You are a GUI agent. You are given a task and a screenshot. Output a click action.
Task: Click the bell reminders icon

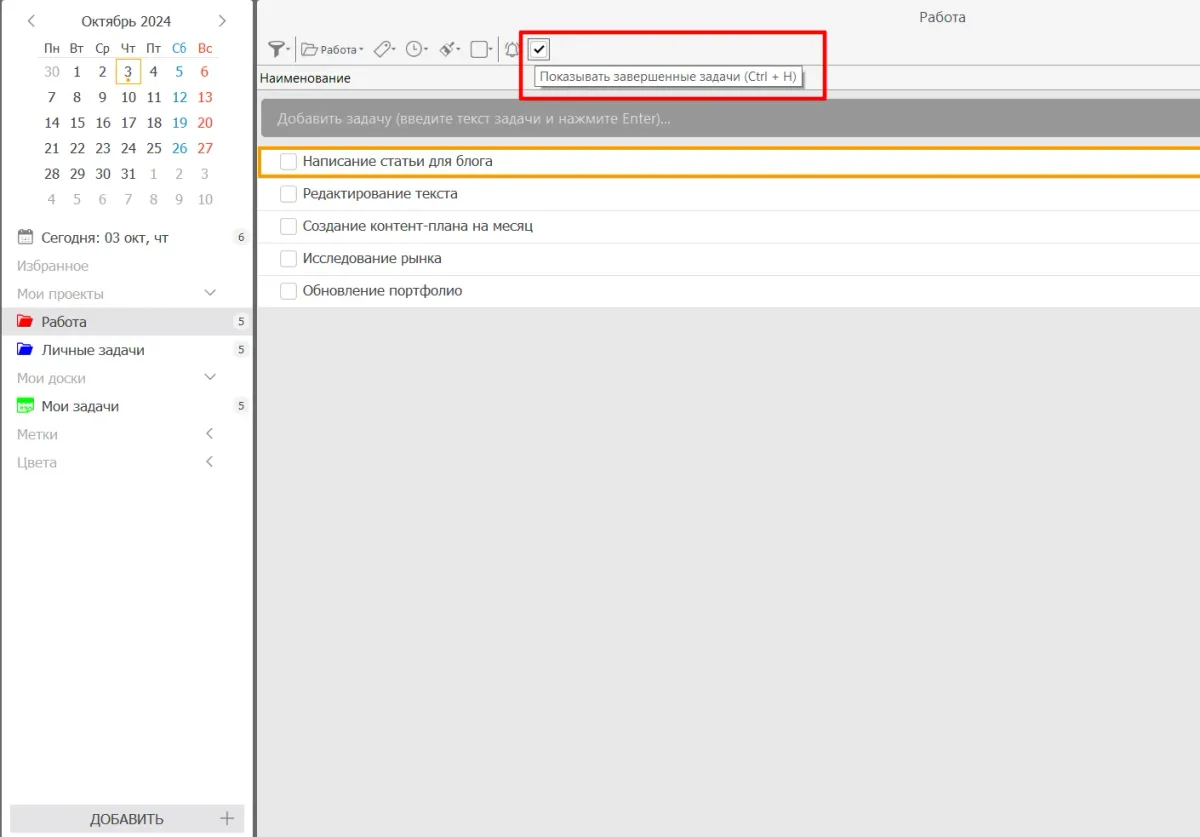512,49
